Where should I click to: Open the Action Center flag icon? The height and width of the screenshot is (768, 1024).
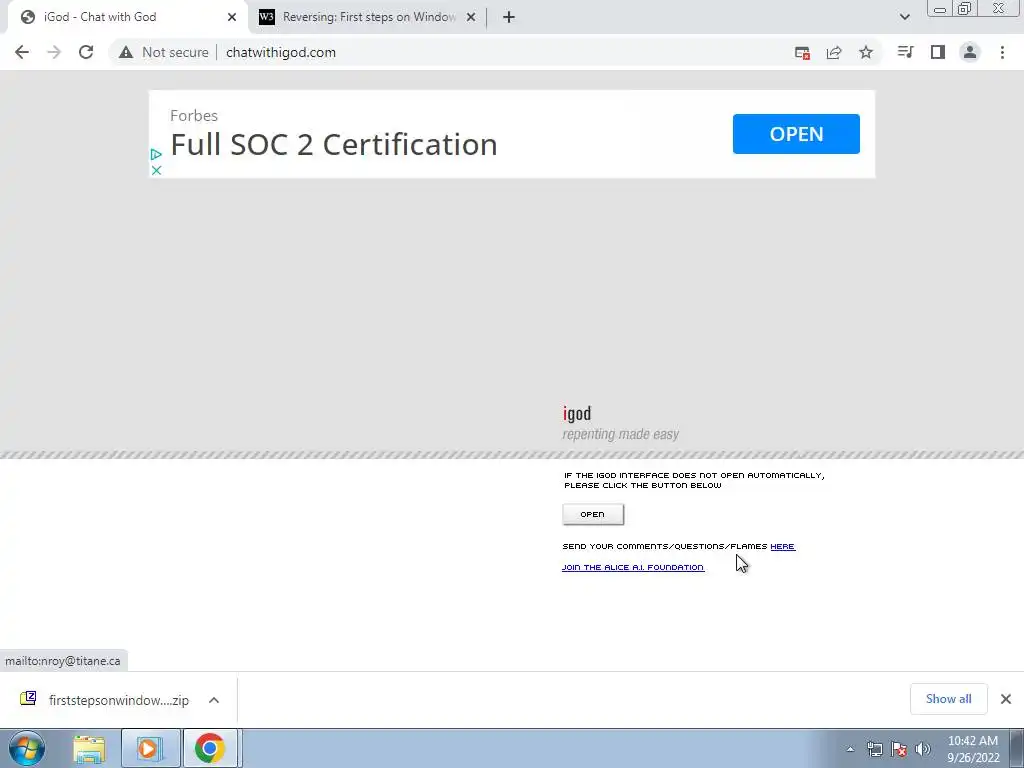(x=899, y=749)
